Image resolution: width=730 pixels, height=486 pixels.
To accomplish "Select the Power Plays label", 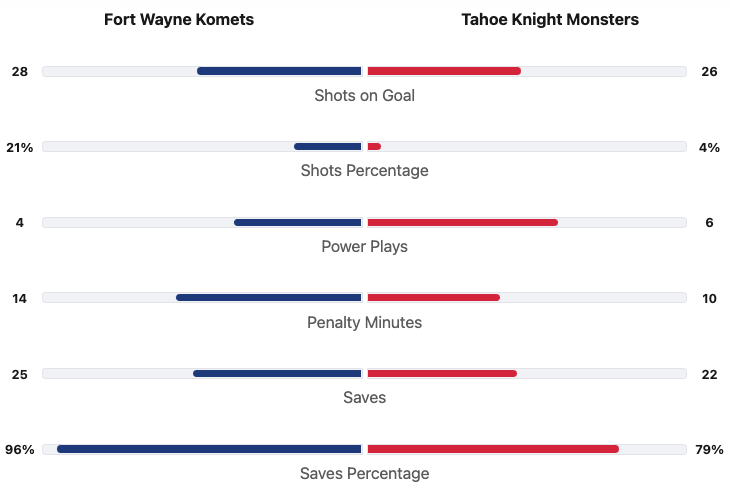I will point(364,246).
